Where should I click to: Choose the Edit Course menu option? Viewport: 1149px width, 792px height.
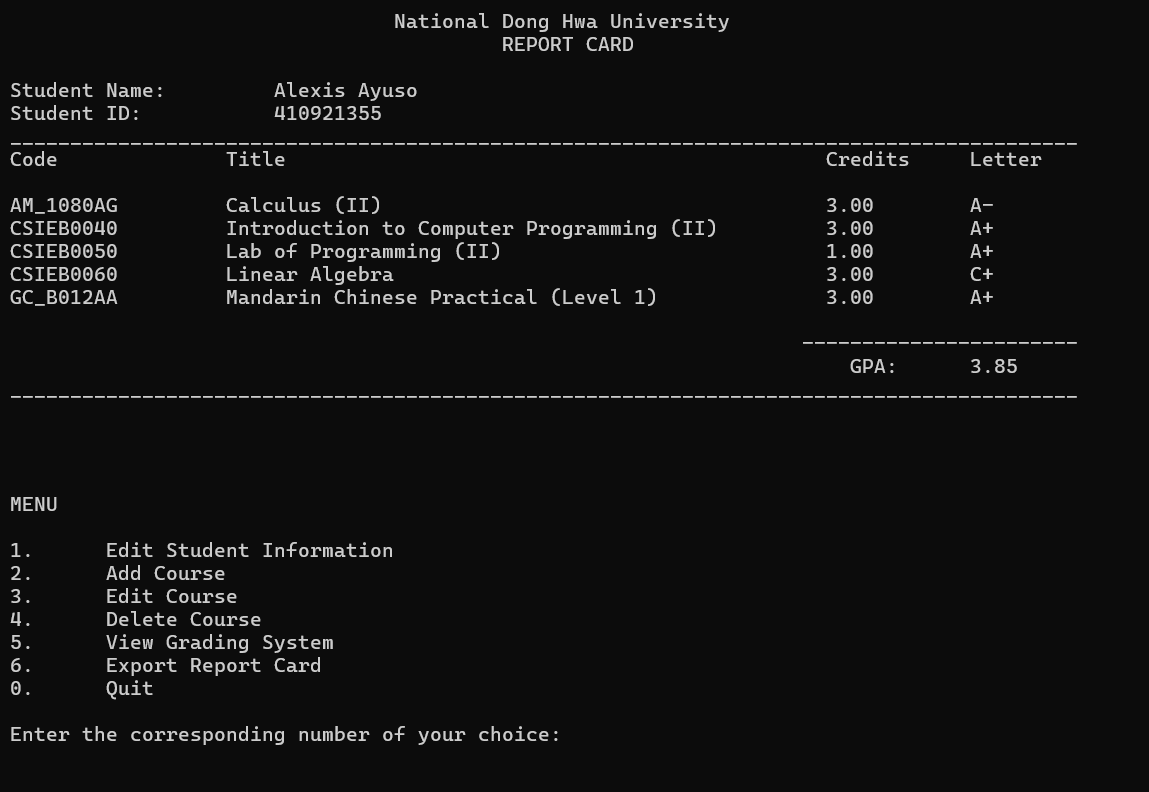(x=171, y=596)
